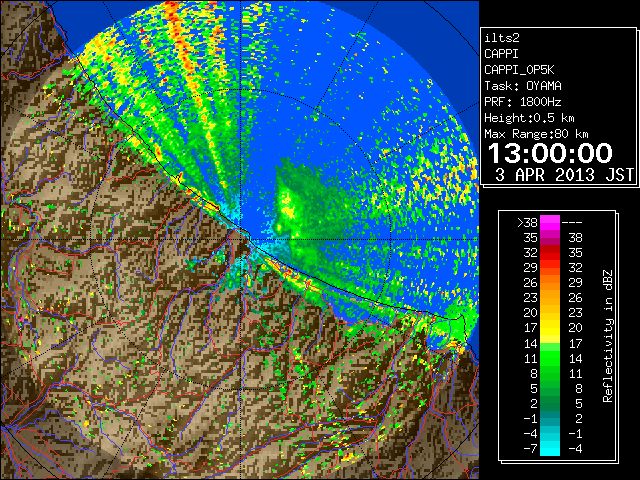Click the date 3 APR 2013 JST
This screenshot has width=640, height=480.
(x=564, y=175)
